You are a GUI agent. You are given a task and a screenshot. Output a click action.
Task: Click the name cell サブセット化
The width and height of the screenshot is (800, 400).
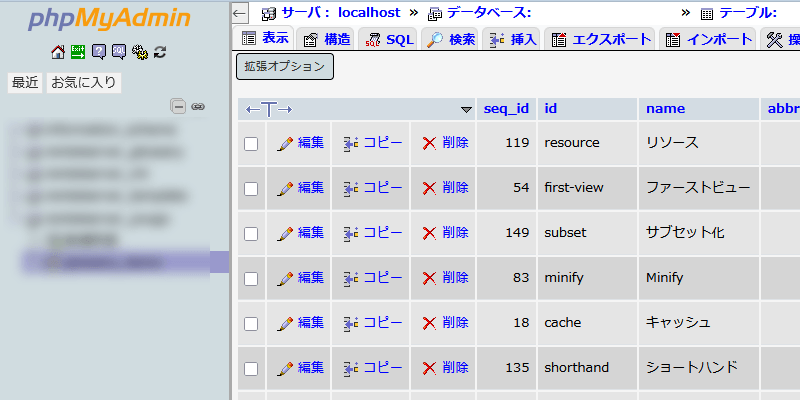[x=685, y=233]
